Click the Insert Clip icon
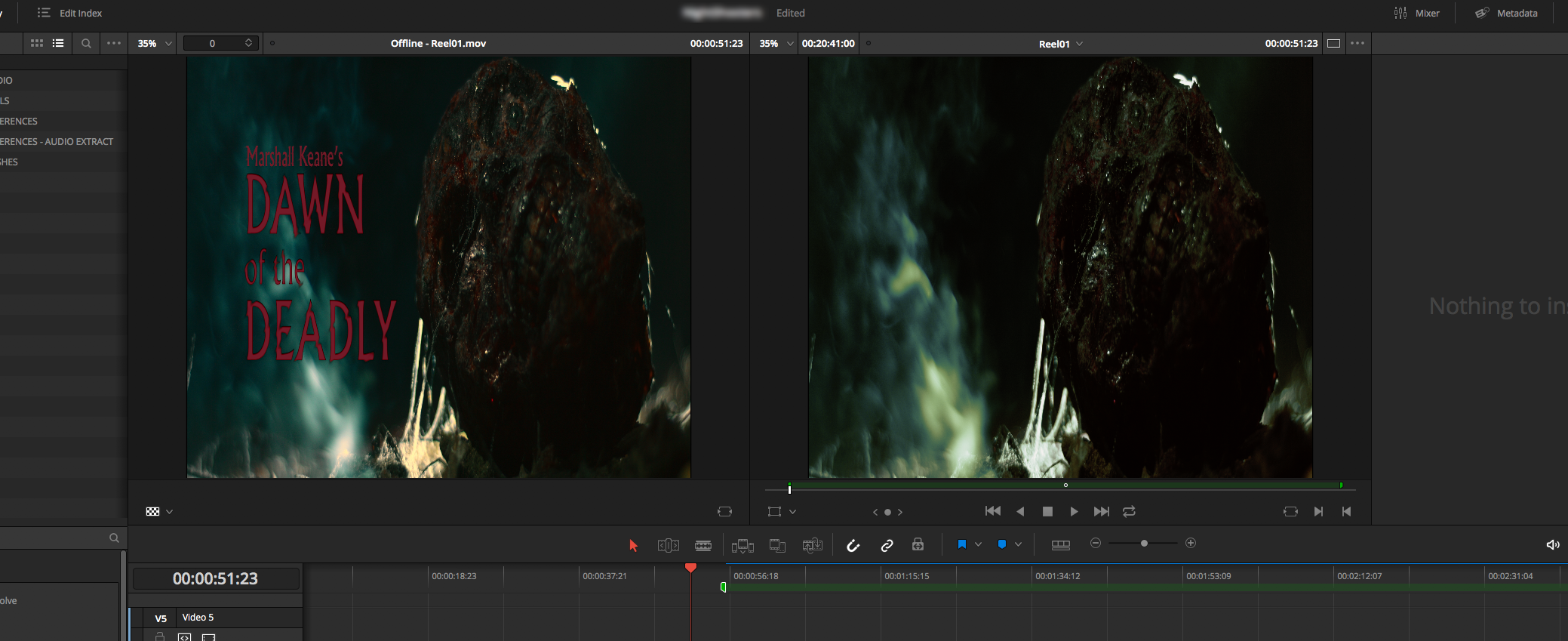This screenshot has width=1568, height=641. pyautogui.click(x=742, y=545)
